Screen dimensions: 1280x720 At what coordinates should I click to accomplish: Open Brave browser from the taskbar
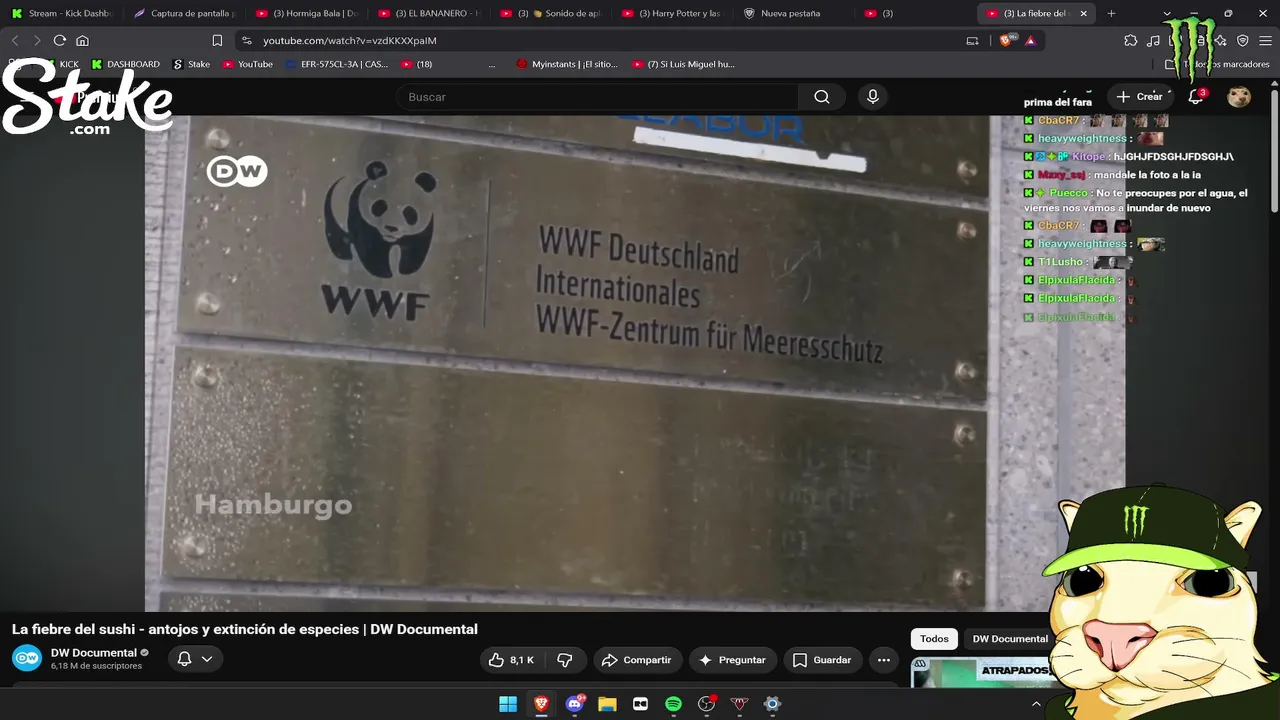pos(541,704)
